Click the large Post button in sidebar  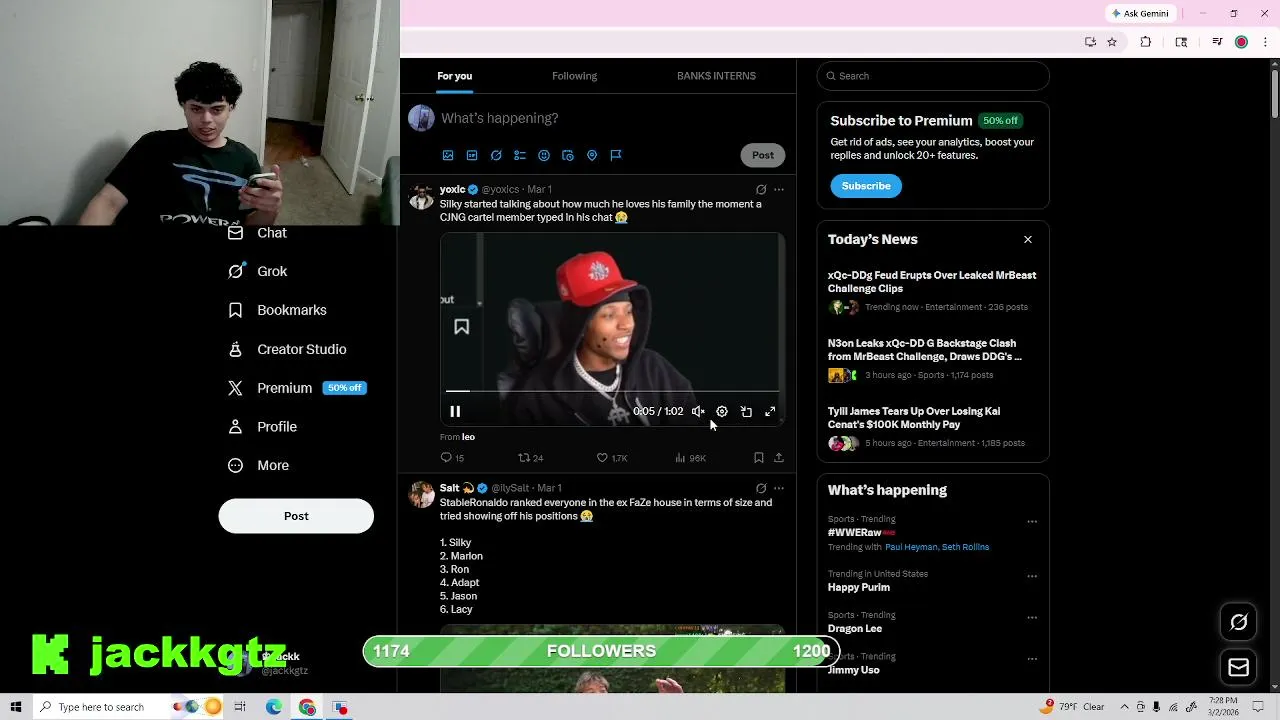296,516
